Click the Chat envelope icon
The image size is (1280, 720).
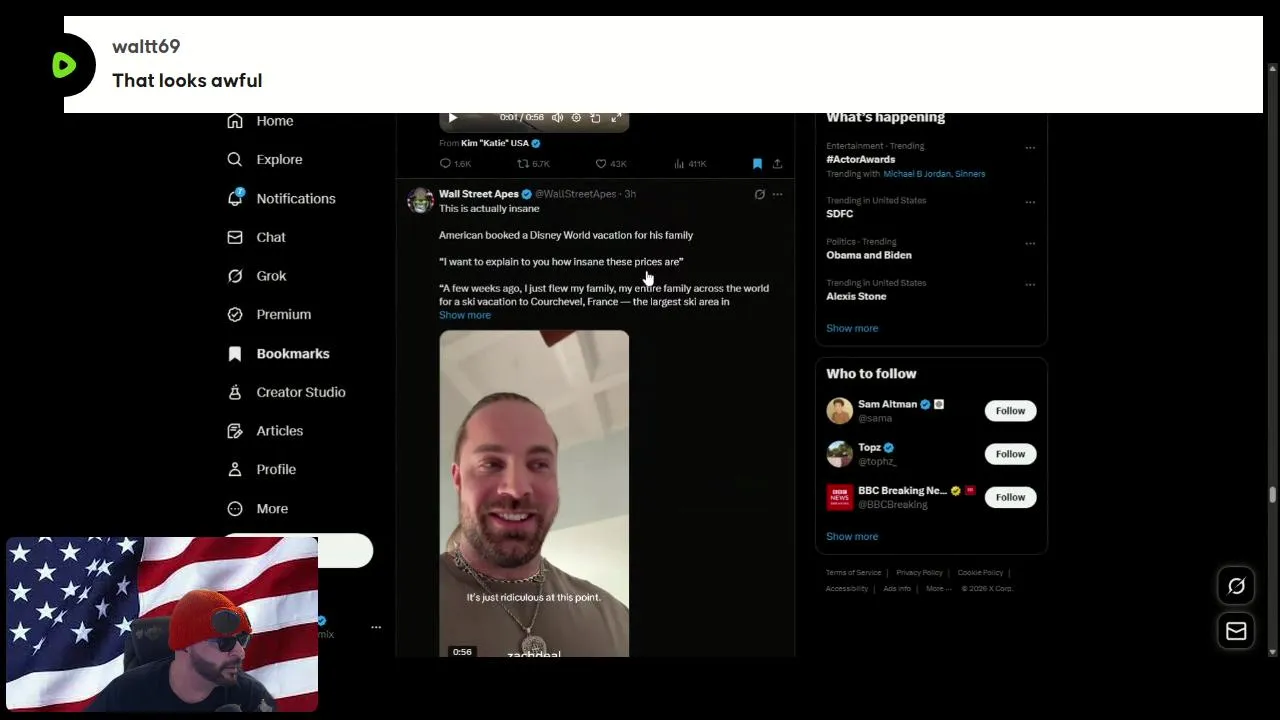coord(235,237)
